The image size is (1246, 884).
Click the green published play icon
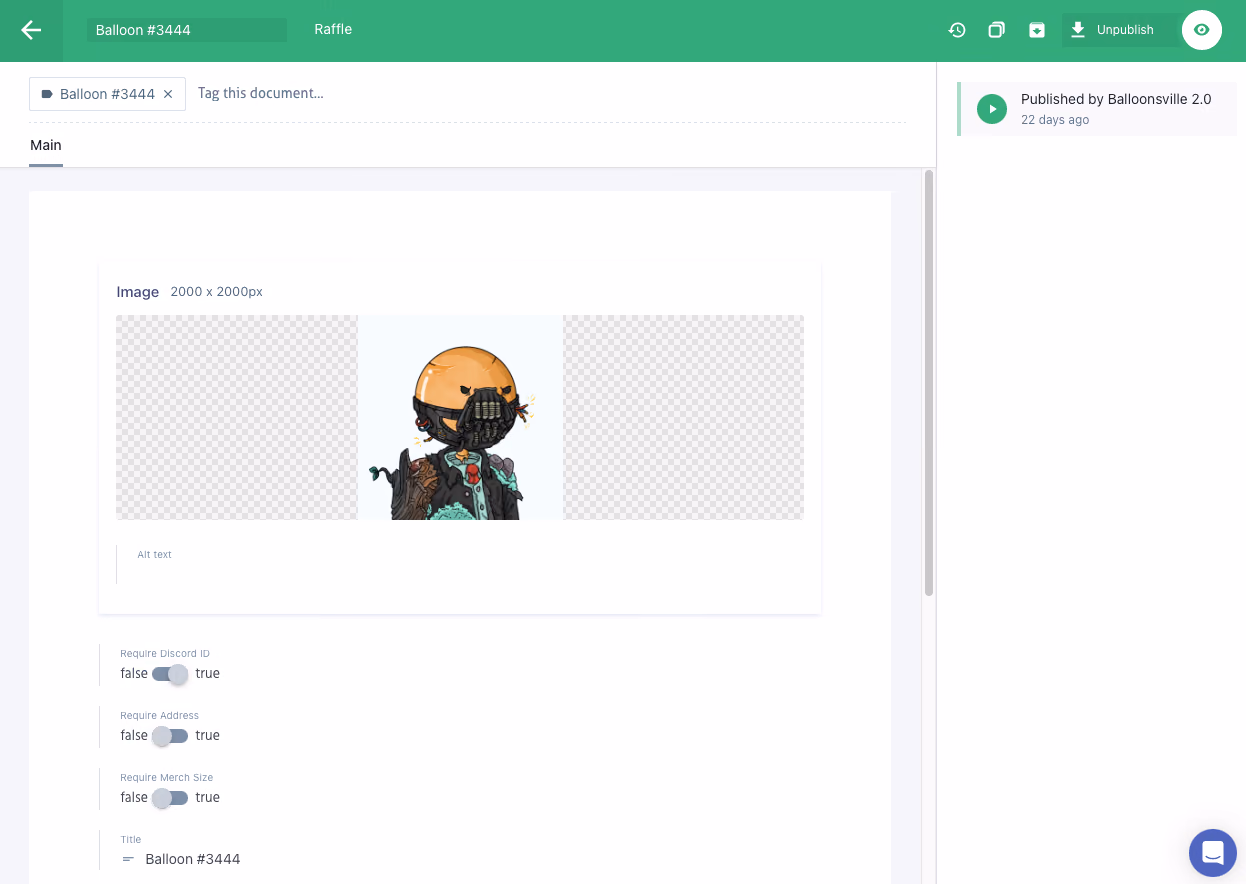pyautogui.click(x=992, y=109)
